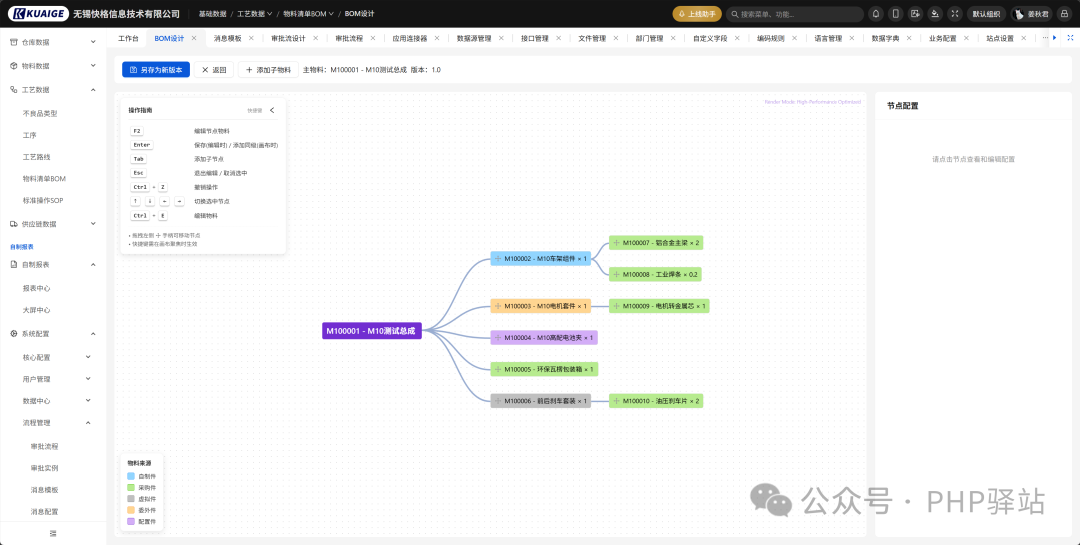Viewport: 1080px width, 545px height.
Task: Click the image-with-plus icon beside the phone icon
Action: pyautogui.click(x=915, y=14)
